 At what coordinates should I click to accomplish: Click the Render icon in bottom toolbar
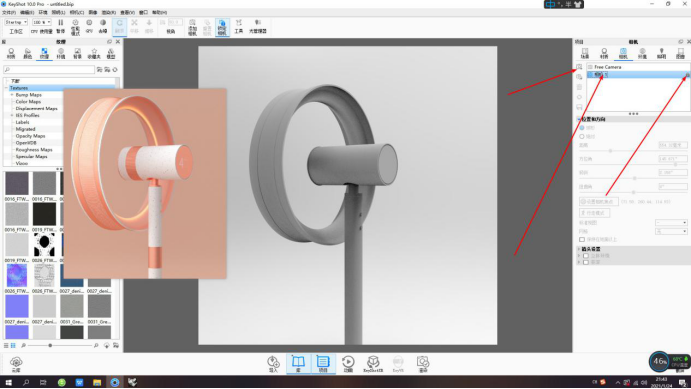[x=423, y=364]
